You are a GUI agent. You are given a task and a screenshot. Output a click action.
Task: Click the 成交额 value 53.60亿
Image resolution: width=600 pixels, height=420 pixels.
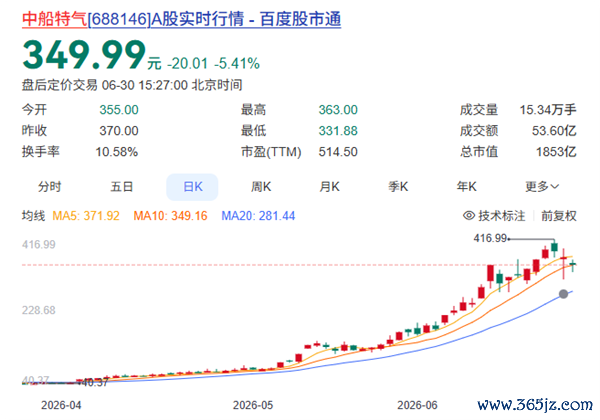pos(554,131)
